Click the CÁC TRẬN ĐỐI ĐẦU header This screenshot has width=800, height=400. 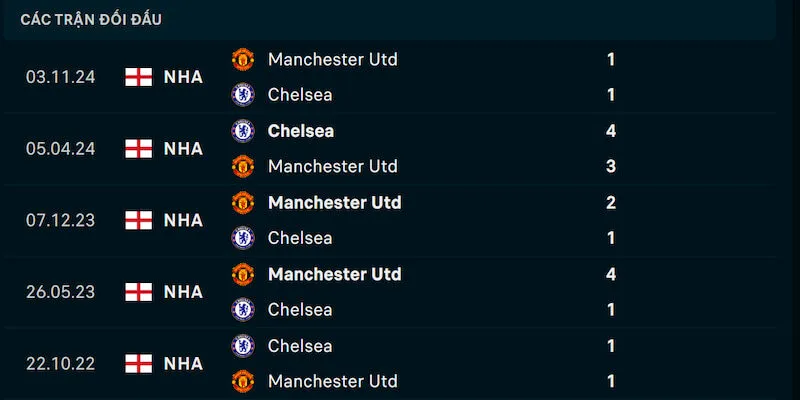point(91,19)
